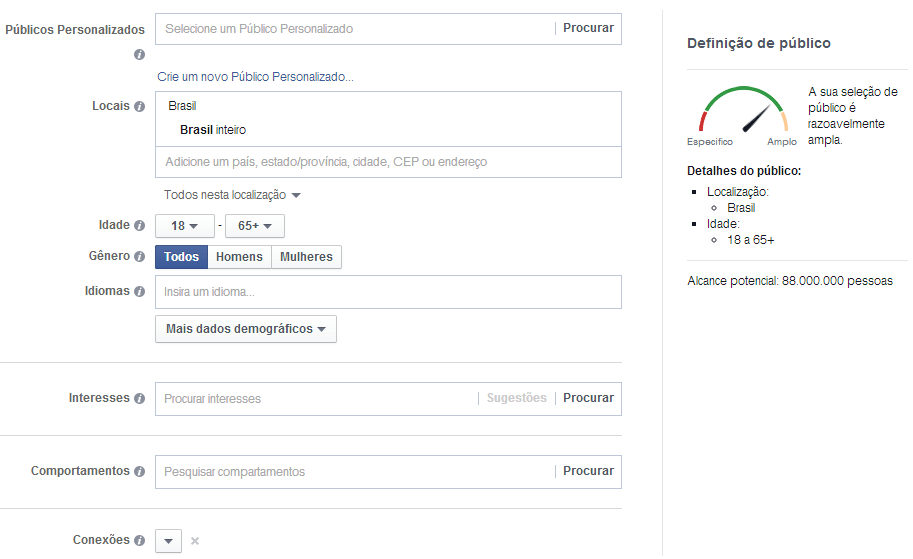Open the Conexões dropdown arrow button

click(168, 541)
